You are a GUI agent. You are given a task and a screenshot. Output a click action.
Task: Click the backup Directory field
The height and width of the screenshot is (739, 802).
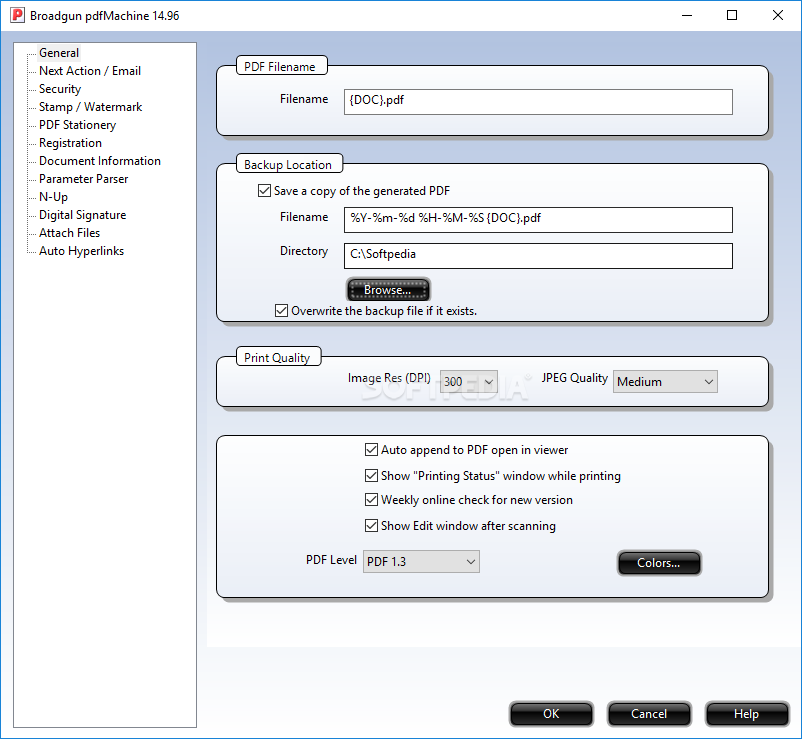(x=538, y=256)
